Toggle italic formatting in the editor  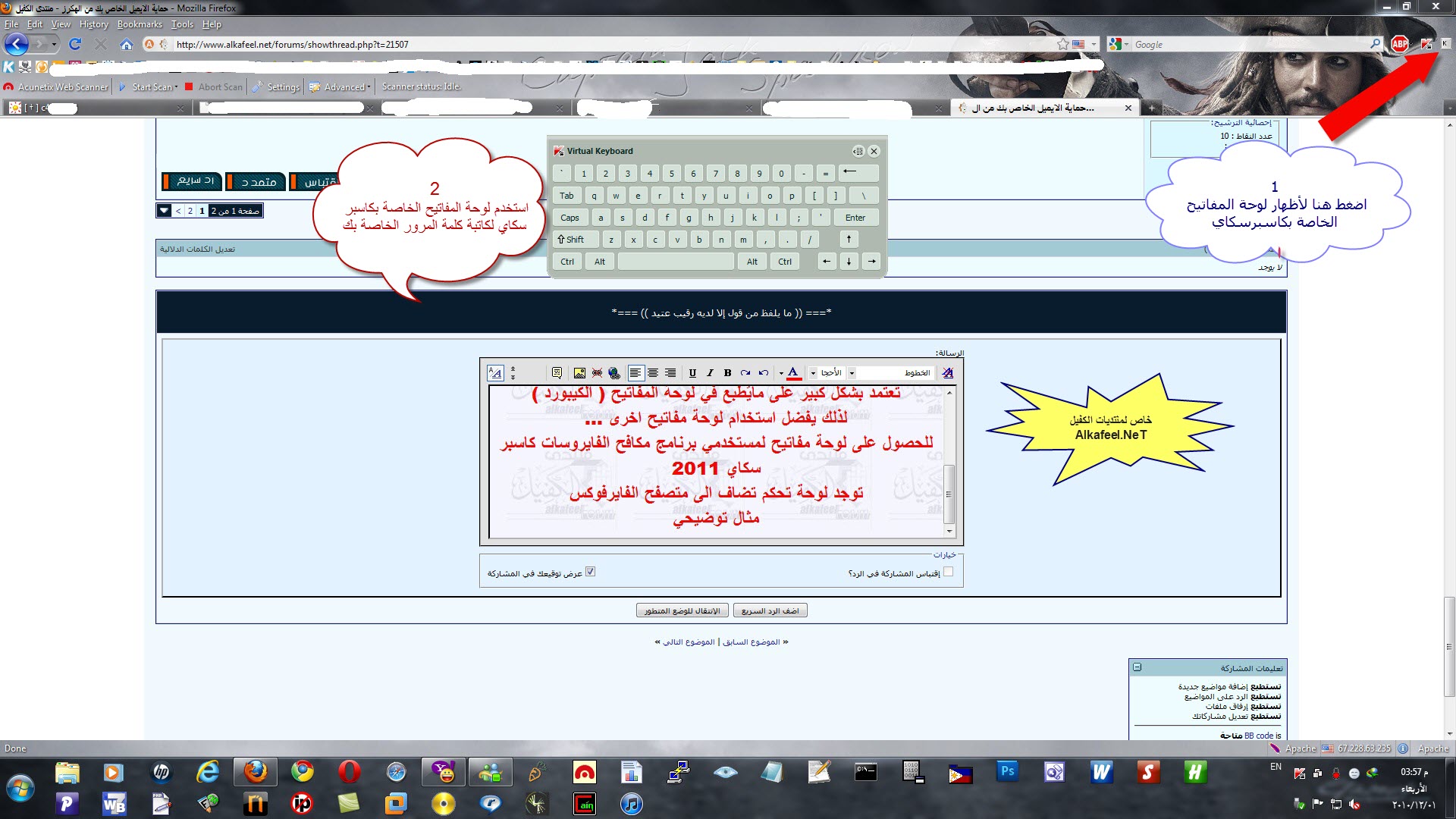pyautogui.click(x=710, y=372)
